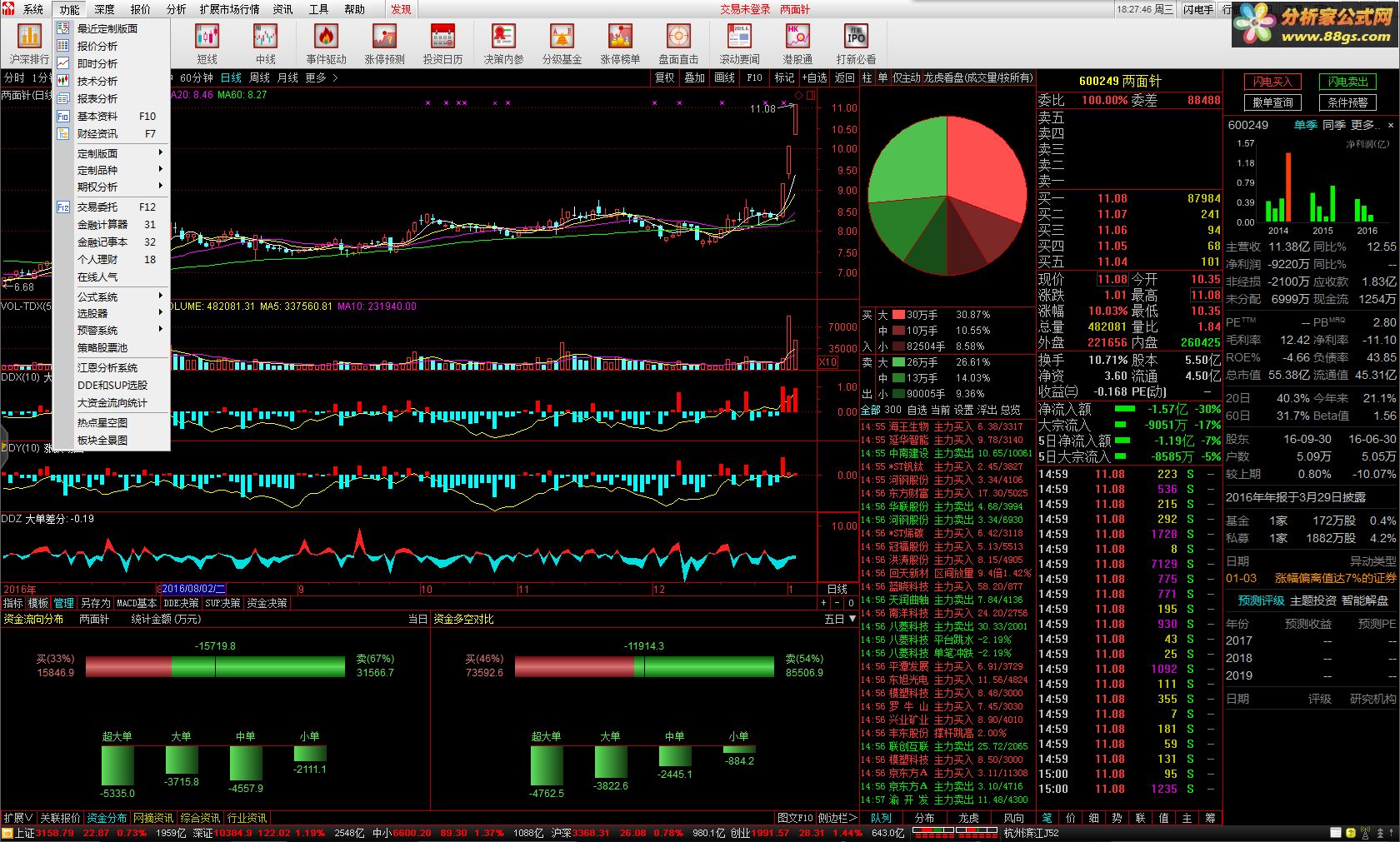The width and height of the screenshot is (1400, 842).
Task: Switch to the 资金决策 indicator tab
Action: (267, 603)
